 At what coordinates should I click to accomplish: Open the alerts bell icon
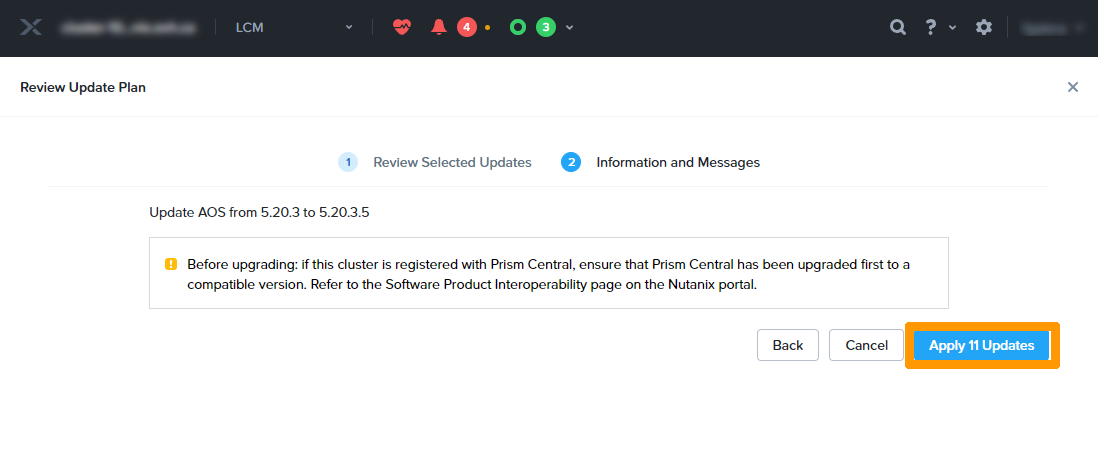click(x=438, y=27)
